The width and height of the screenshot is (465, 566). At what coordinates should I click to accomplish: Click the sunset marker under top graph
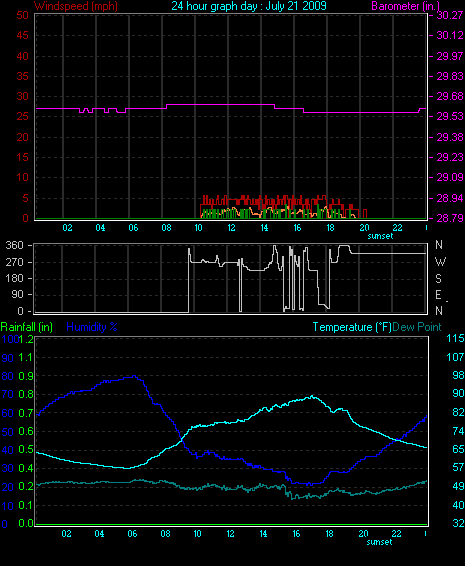(x=380, y=236)
